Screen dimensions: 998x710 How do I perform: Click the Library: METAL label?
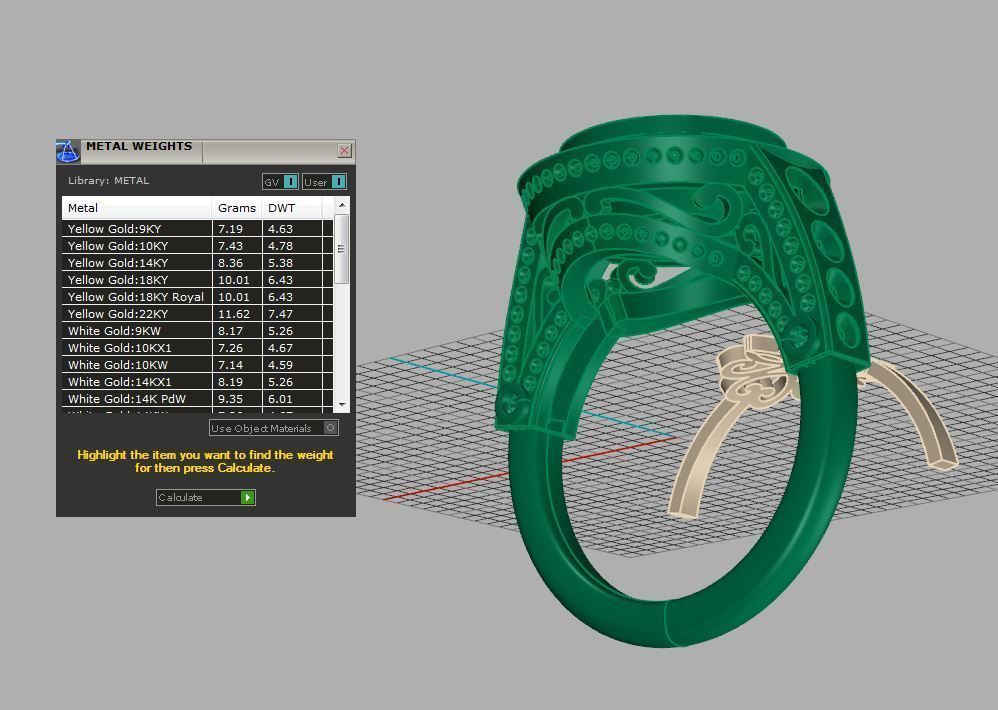(108, 181)
